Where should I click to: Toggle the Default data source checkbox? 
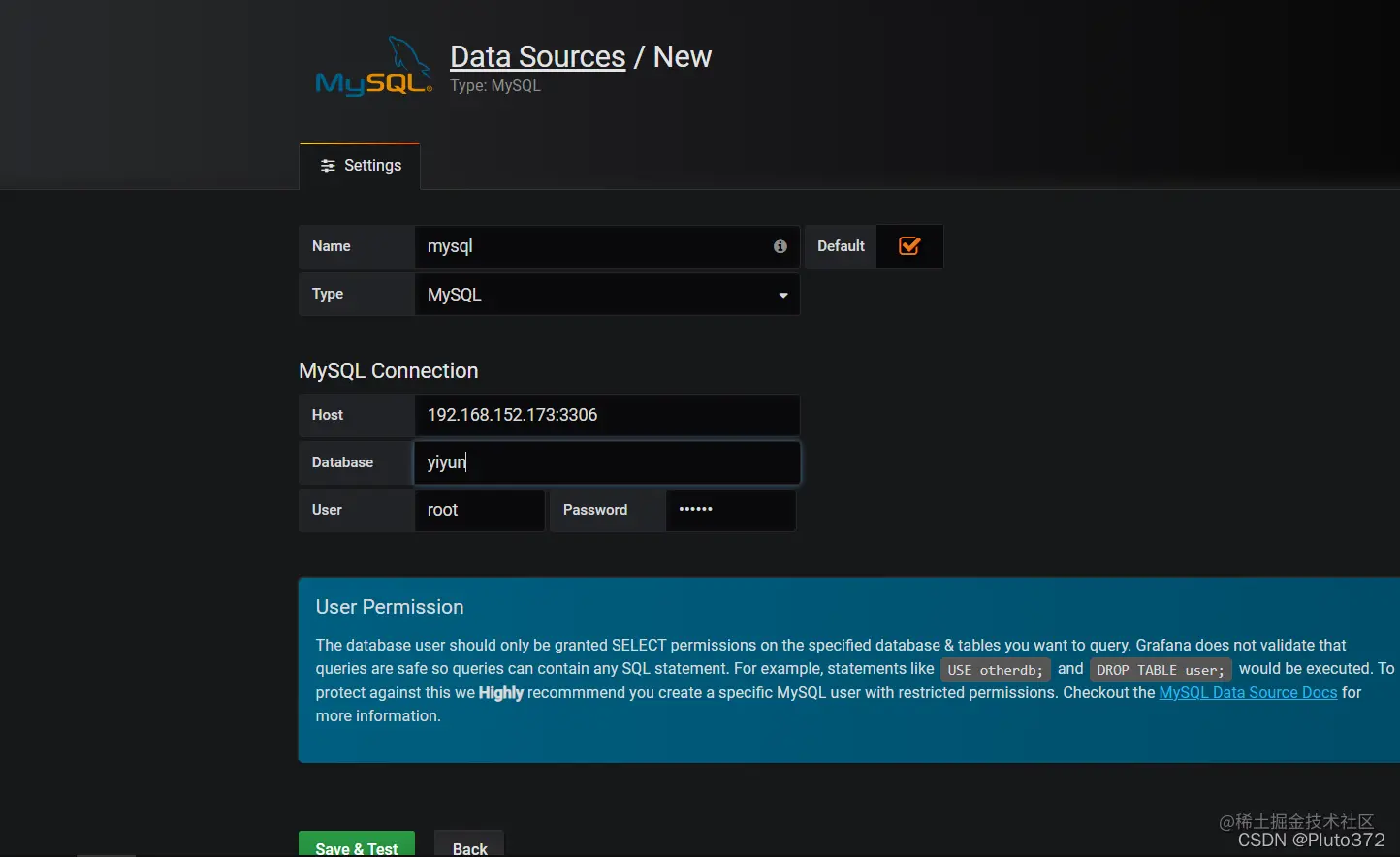909,246
